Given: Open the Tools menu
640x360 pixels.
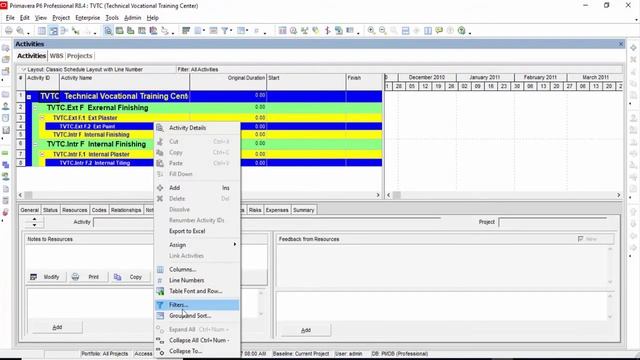Looking at the screenshot, I should (x=112, y=18).
